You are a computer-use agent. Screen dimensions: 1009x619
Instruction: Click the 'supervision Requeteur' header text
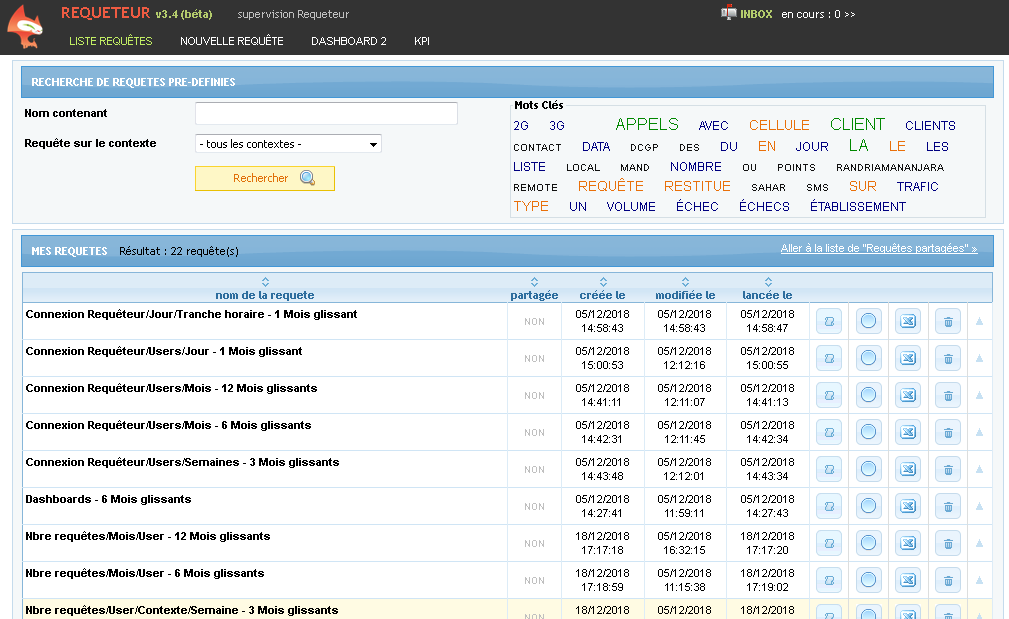(x=293, y=14)
